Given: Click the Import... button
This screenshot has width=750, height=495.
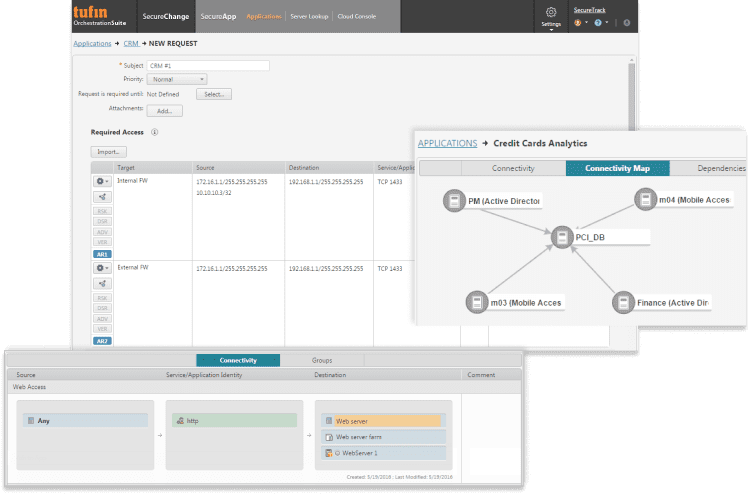Looking at the screenshot, I should point(108,151).
